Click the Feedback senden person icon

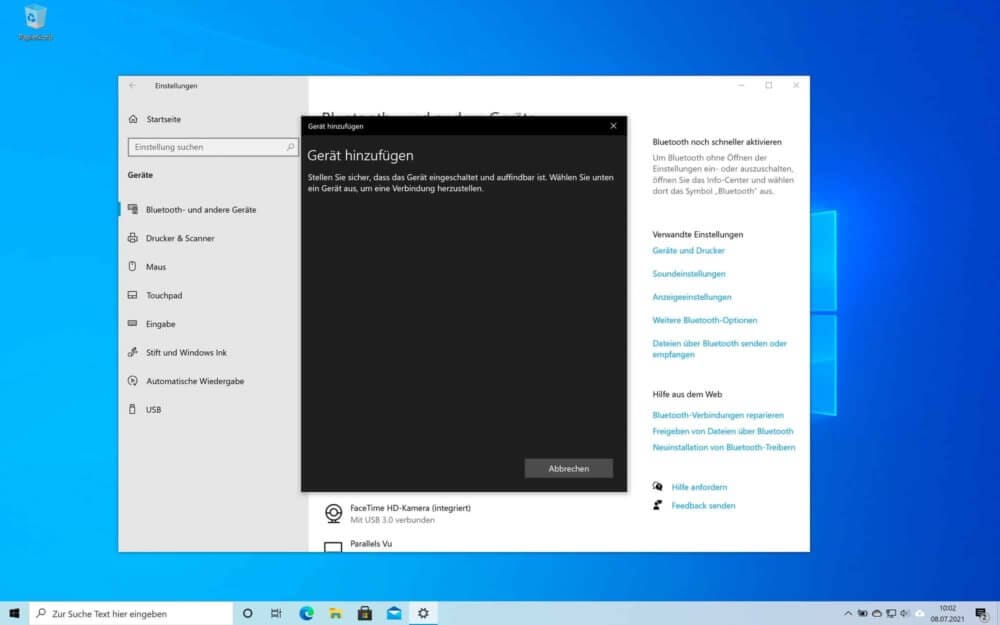tap(658, 505)
